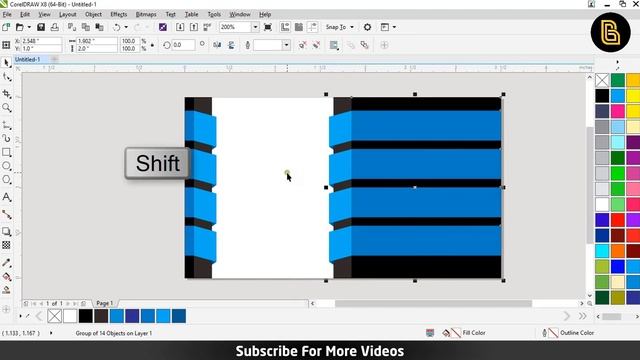The image size is (640, 360).
Task: Select the Page 1 tab
Action: pos(104,303)
